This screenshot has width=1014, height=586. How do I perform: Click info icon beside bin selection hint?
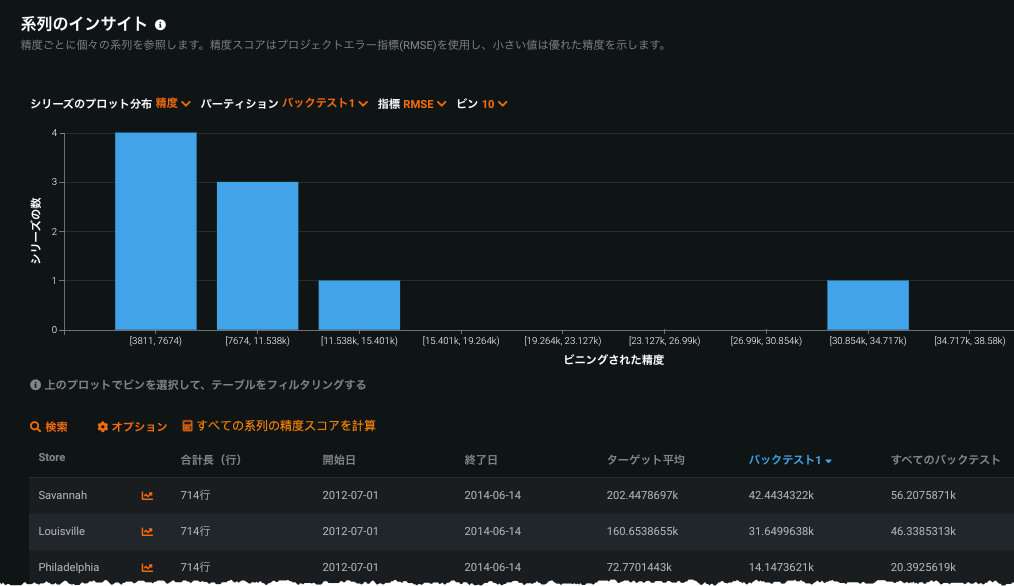point(35,385)
